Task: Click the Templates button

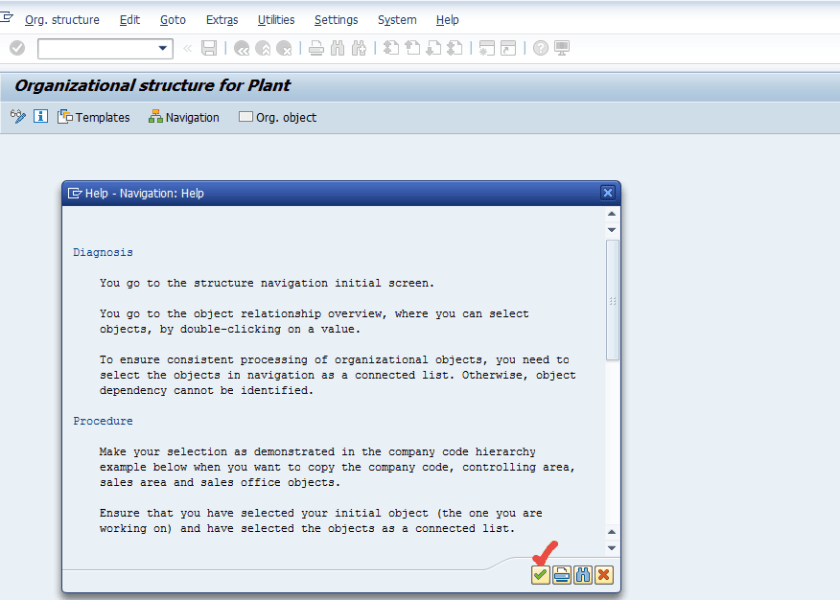Action: point(94,117)
